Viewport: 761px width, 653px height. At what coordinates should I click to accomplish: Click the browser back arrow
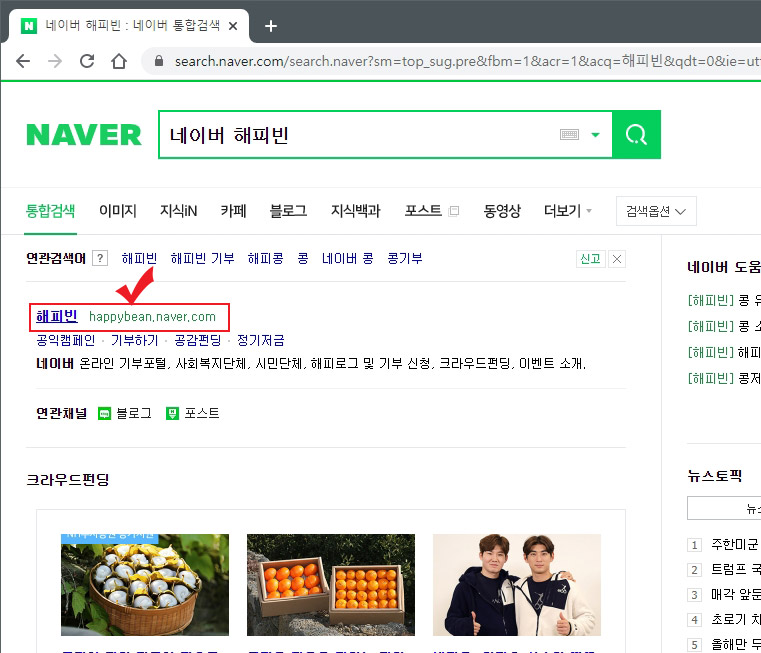point(23,61)
